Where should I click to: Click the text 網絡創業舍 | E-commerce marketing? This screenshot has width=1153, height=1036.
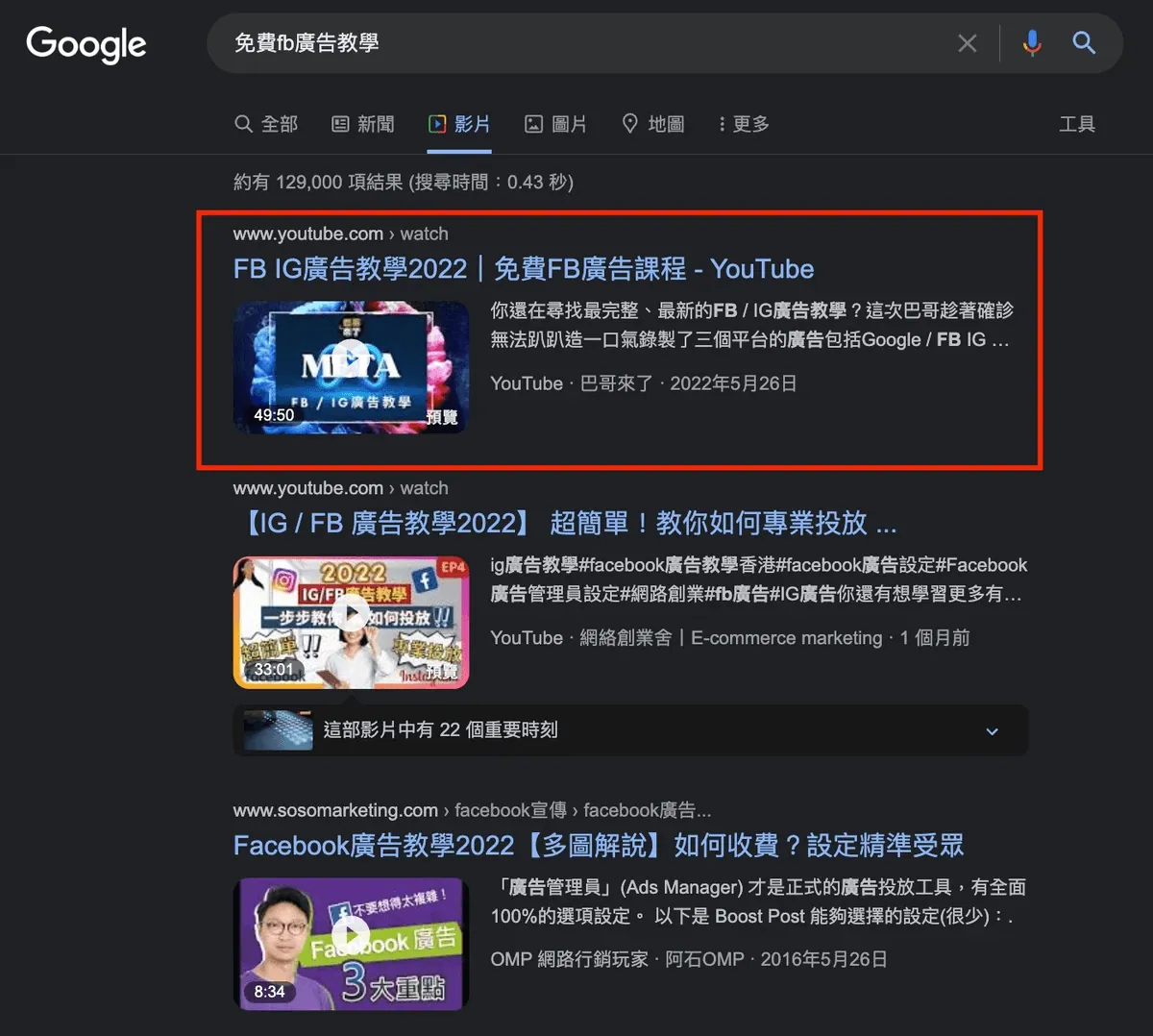pyautogui.click(x=730, y=638)
